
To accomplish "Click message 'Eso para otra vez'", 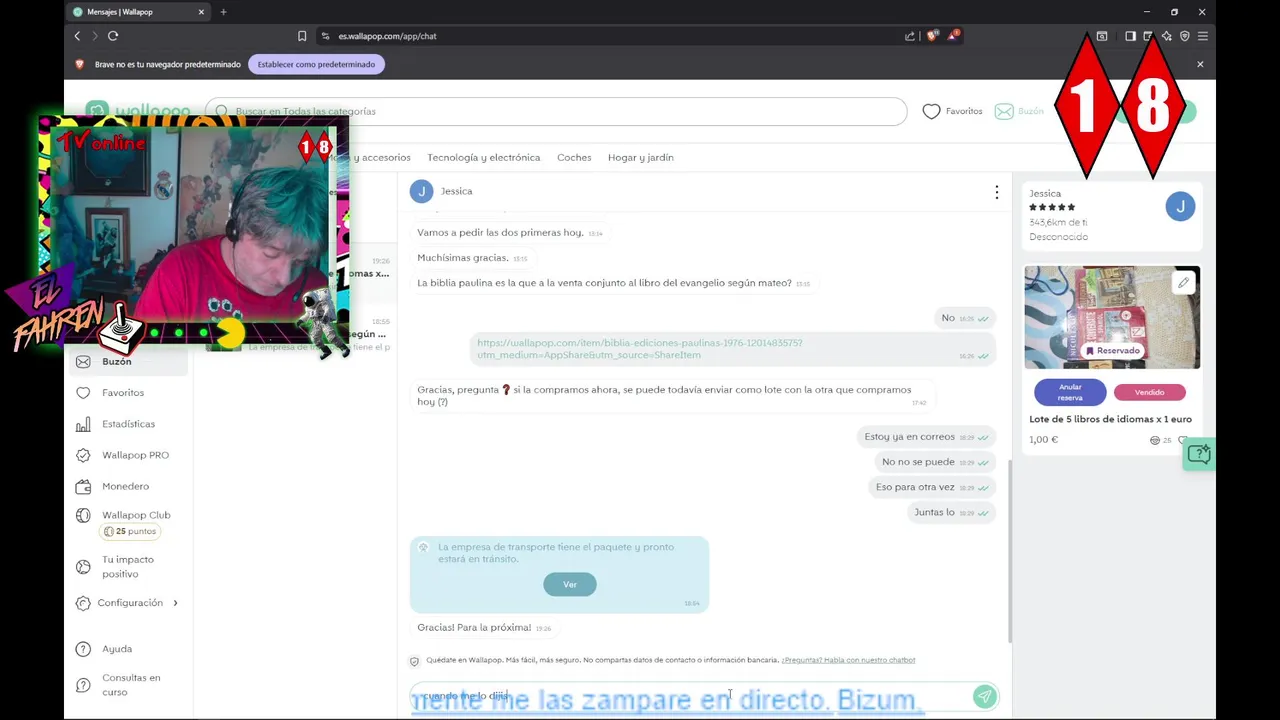I will pos(915,487).
